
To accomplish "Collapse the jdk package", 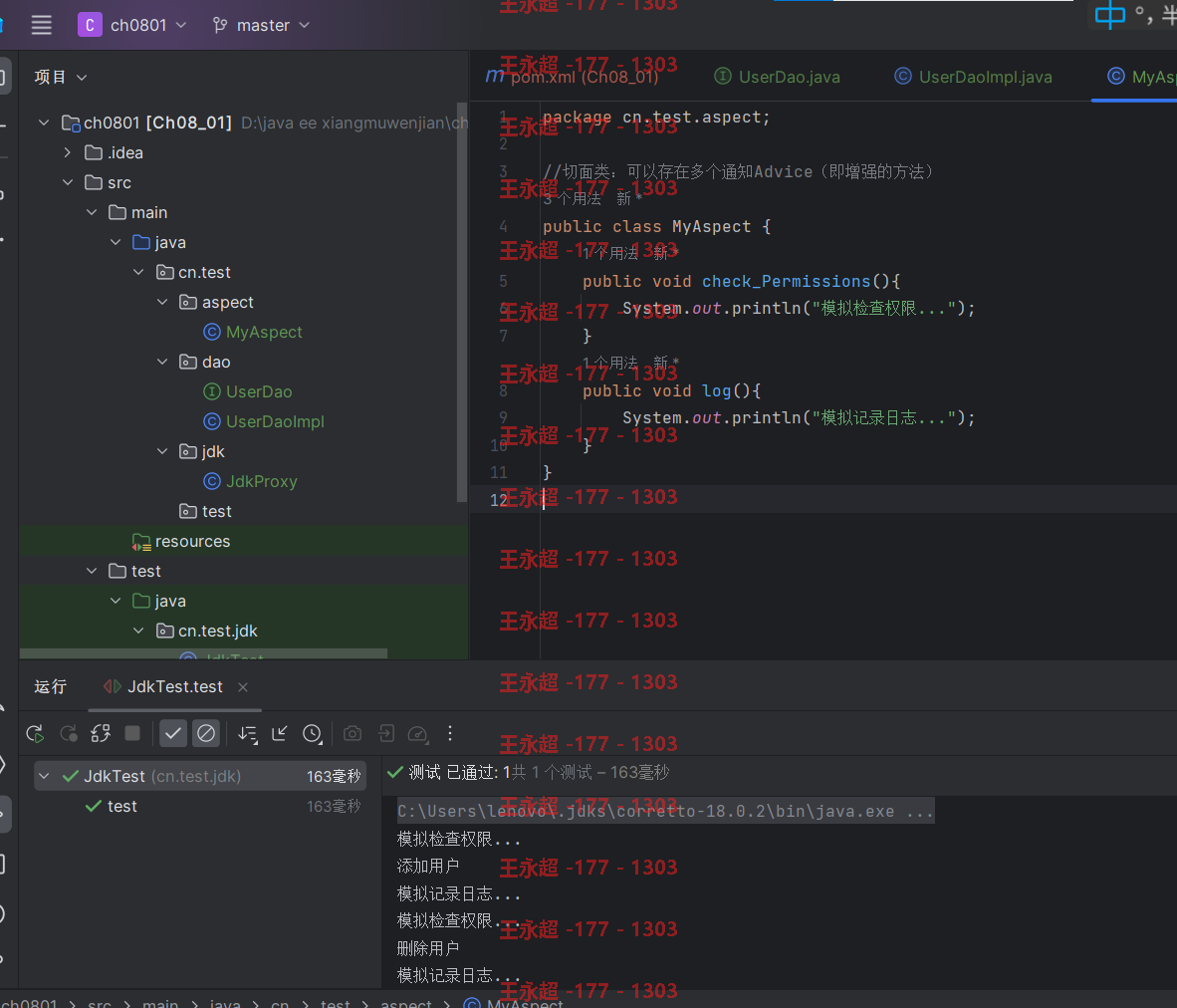I will tap(162, 451).
